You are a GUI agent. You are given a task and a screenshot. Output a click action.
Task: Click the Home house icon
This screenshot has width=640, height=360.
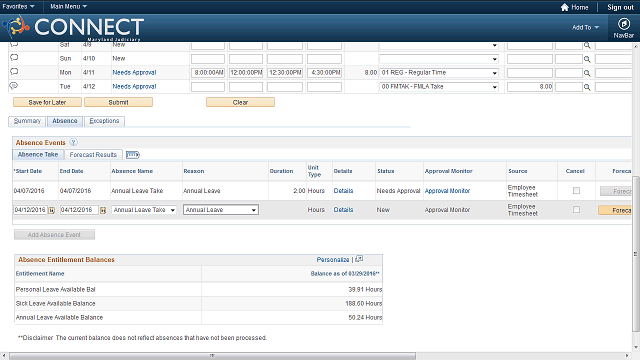click(564, 7)
